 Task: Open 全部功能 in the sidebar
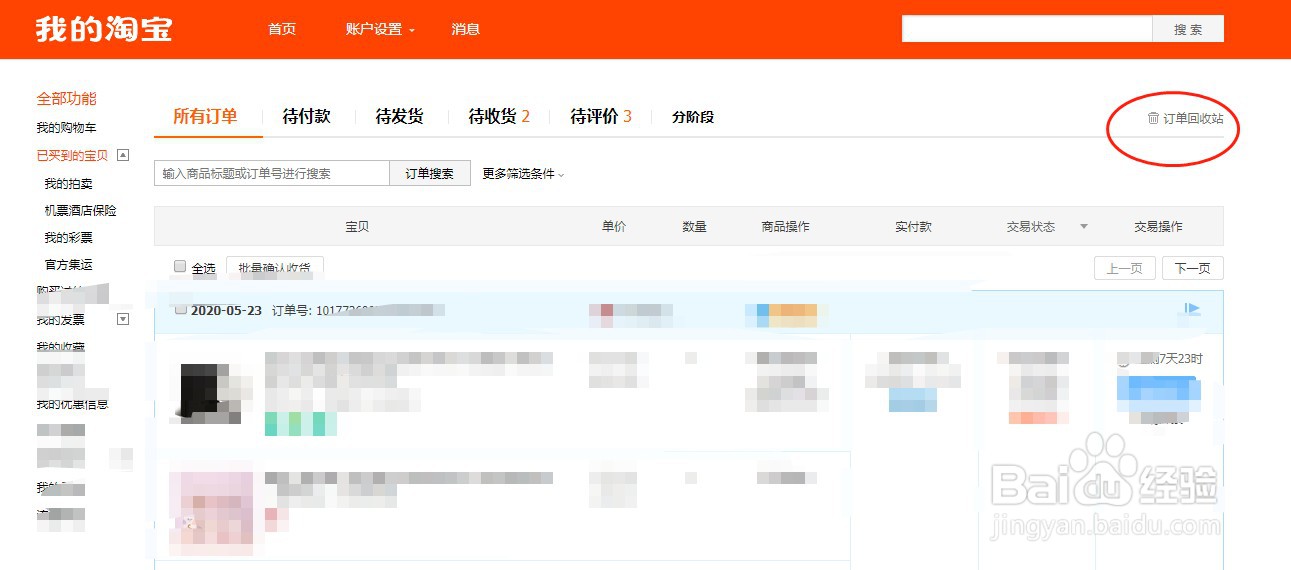pyautogui.click(x=66, y=99)
